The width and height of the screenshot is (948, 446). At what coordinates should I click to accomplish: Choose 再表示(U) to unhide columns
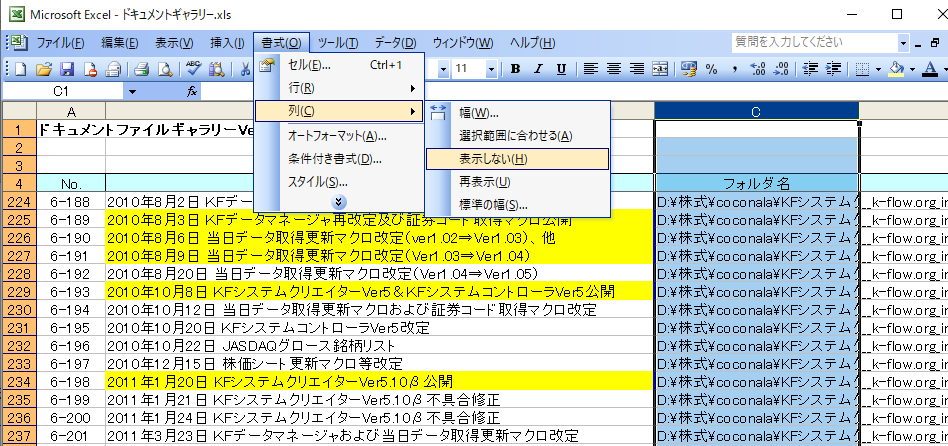[x=518, y=182]
